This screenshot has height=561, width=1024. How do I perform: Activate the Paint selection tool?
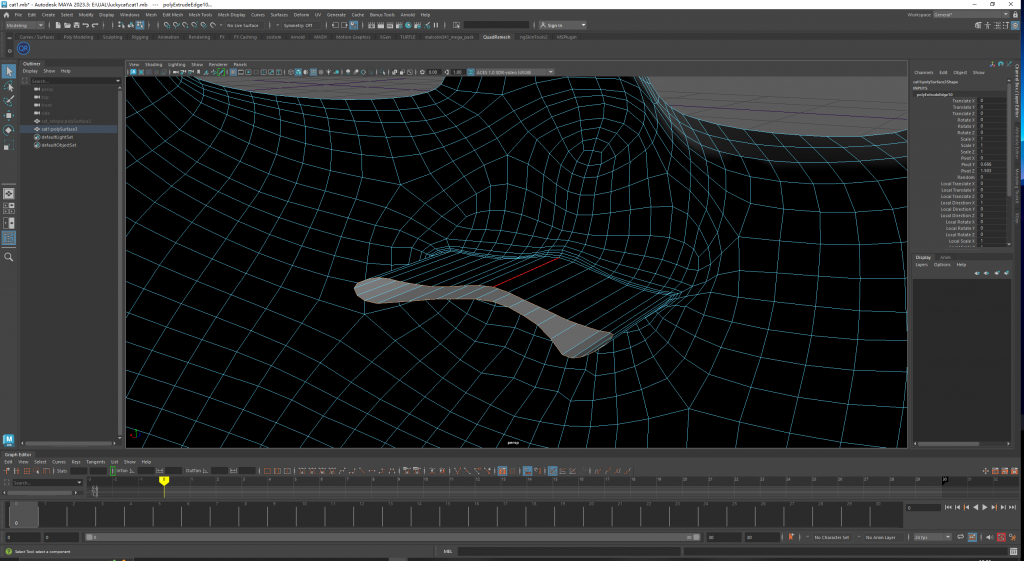tap(8, 101)
